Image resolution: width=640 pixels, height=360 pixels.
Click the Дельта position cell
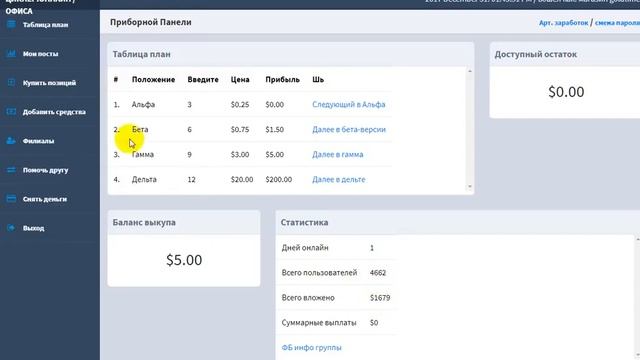[144, 179]
